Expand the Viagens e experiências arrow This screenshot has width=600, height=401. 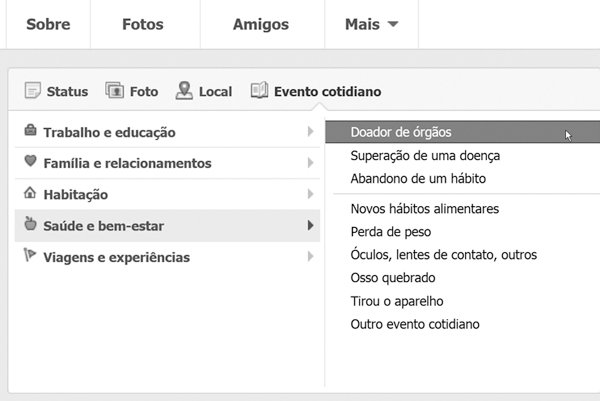(x=310, y=256)
